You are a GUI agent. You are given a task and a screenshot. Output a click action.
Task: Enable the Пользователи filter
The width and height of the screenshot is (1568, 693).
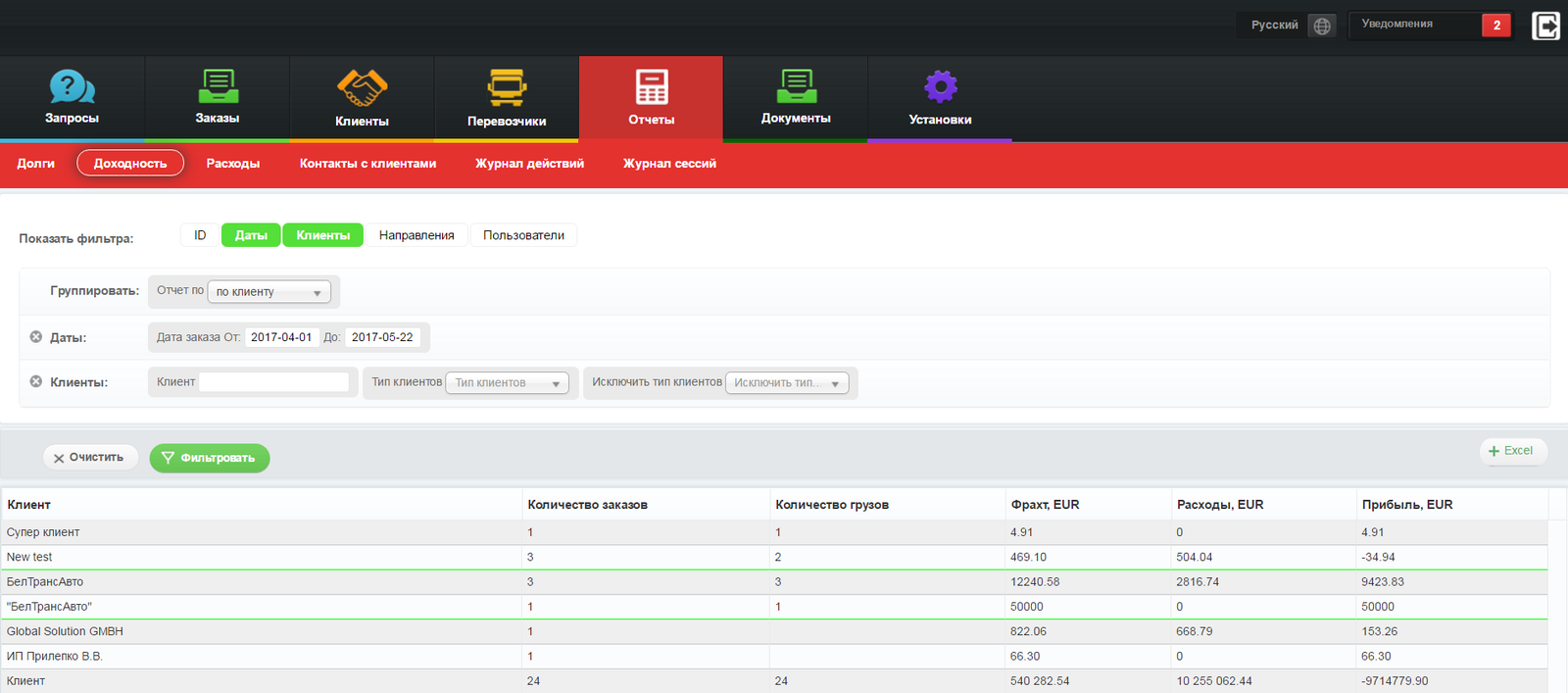[x=523, y=235]
